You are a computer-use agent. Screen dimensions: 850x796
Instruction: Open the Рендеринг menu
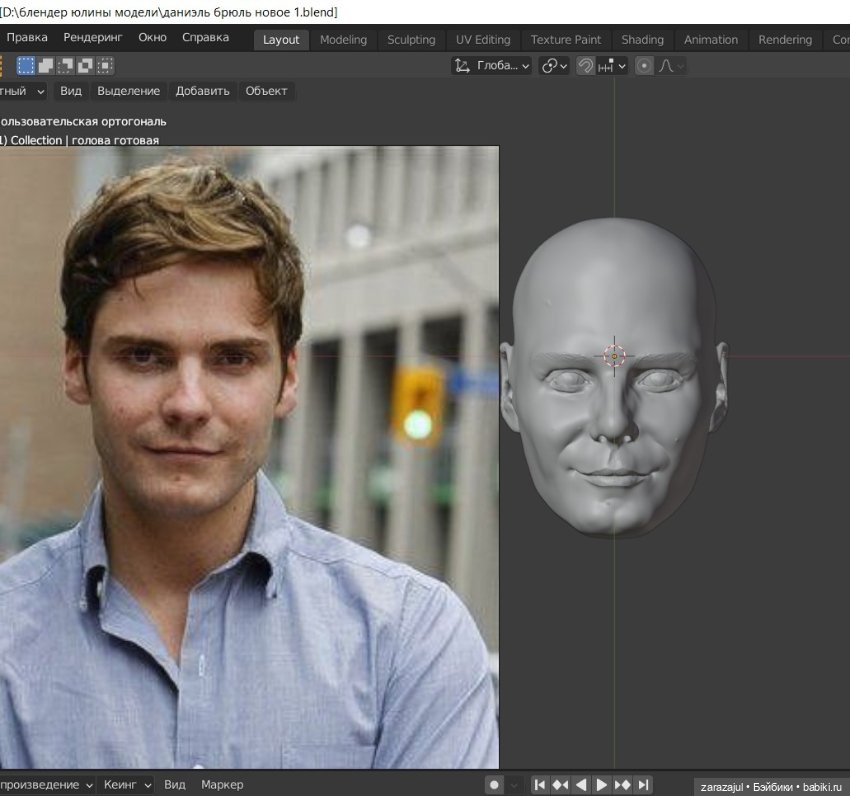93,37
